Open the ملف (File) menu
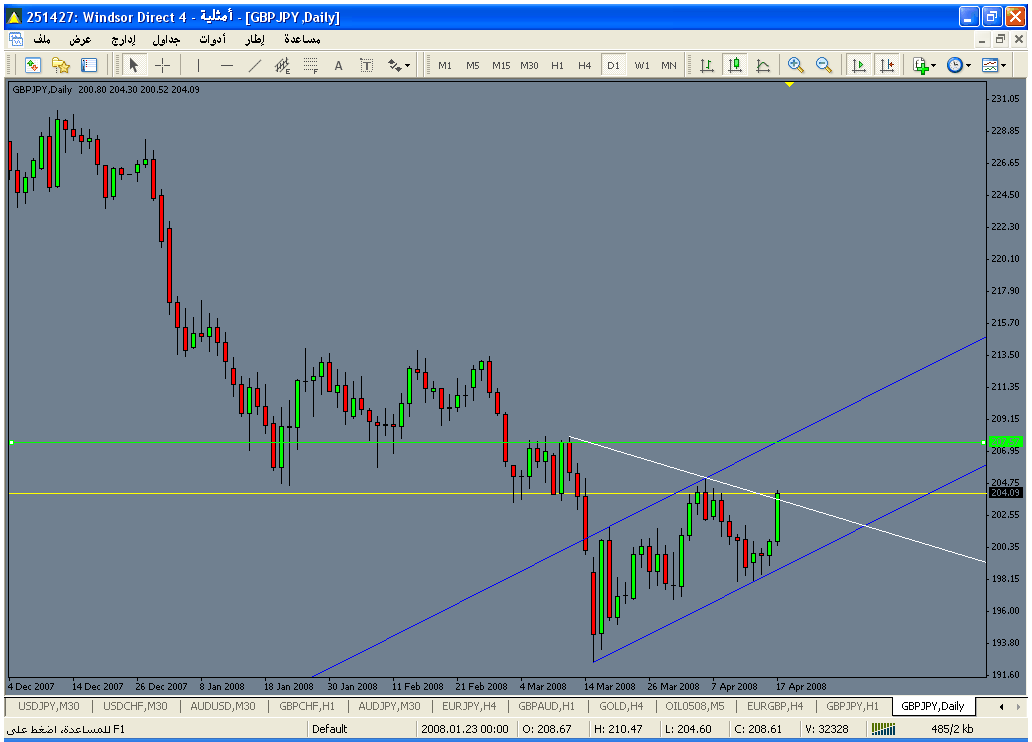 pos(42,39)
